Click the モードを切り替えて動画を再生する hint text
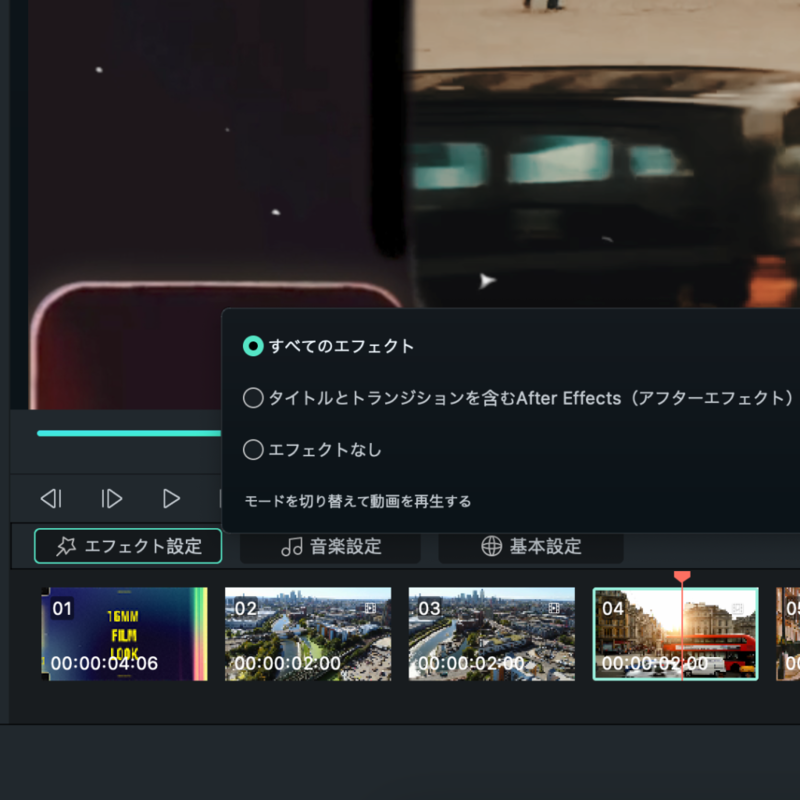This screenshot has height=800, width=800. [x=358, y=502]
